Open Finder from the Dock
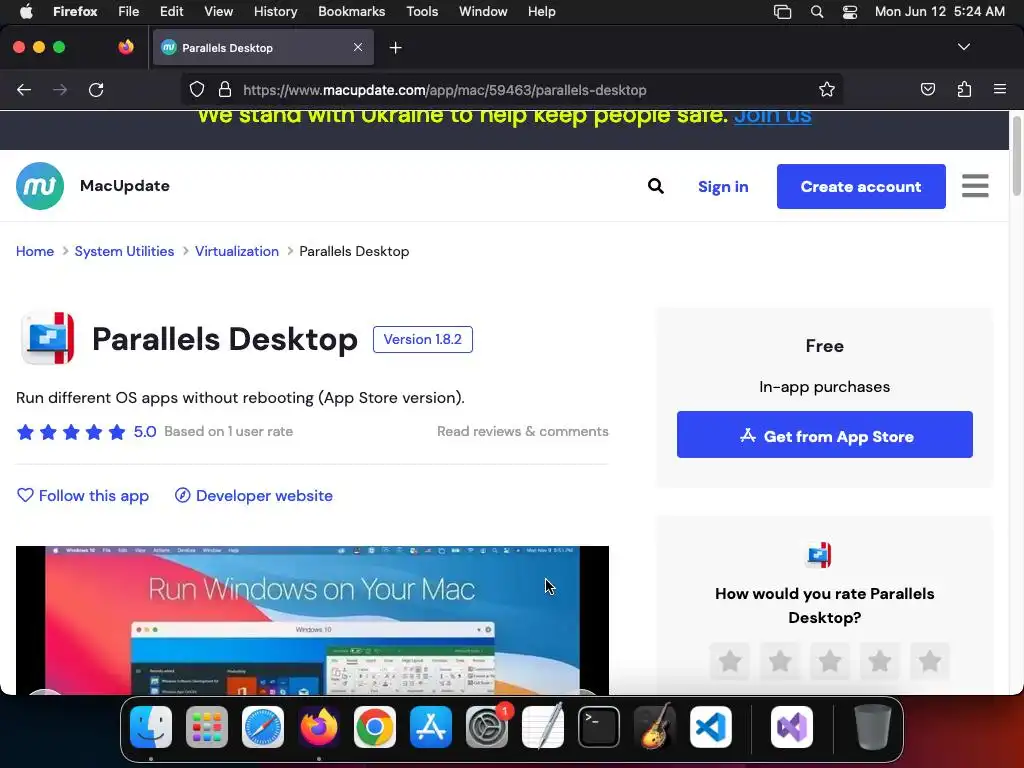Viewport: 1024px width, 768px height. [151, 727]
